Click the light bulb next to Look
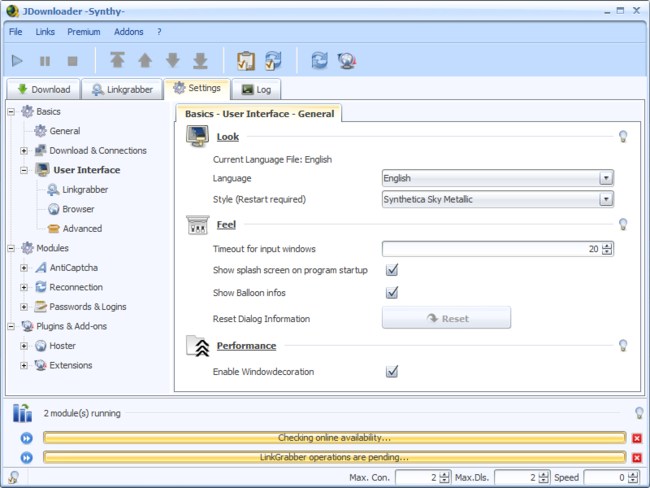Viewport: 650px width, 488px height. point(623,136)
